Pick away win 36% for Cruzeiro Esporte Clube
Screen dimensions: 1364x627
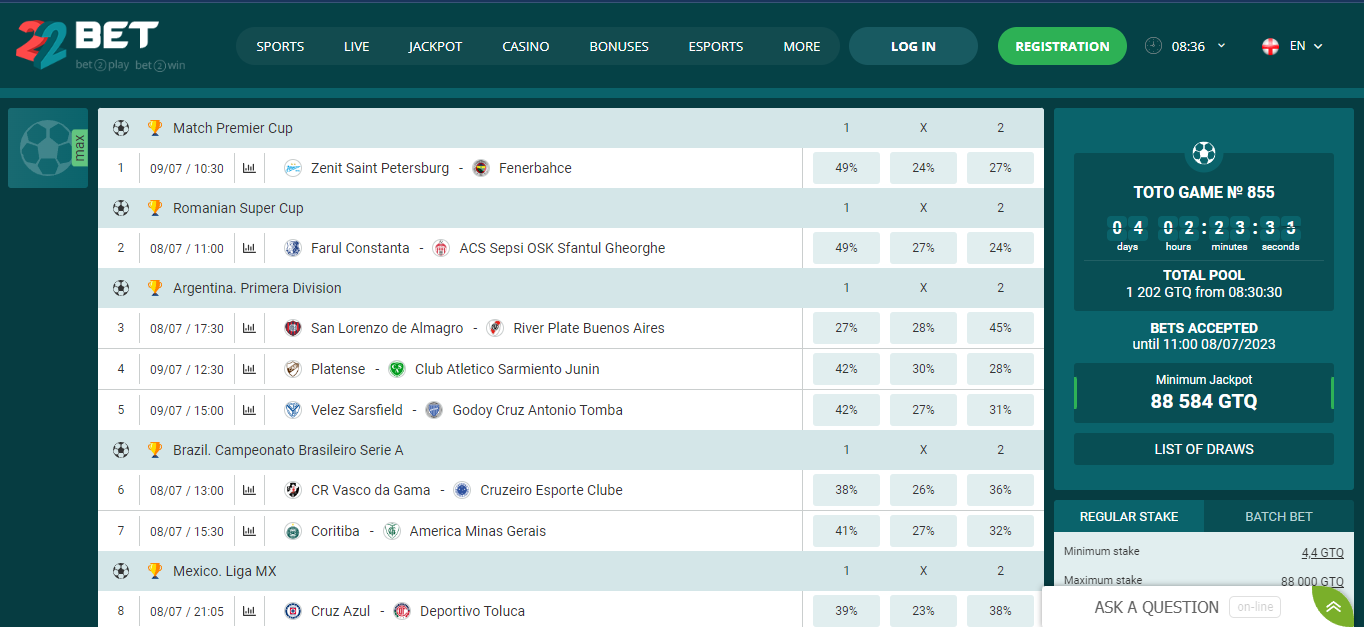pos(1000,490)
